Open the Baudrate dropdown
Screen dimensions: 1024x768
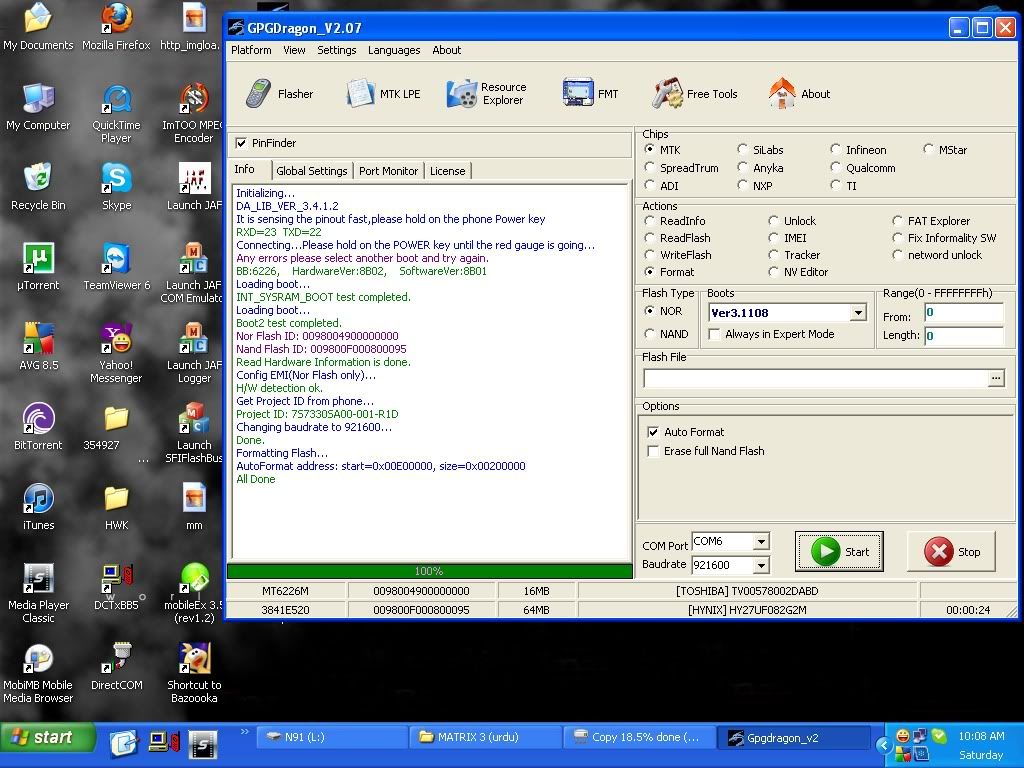761,565
